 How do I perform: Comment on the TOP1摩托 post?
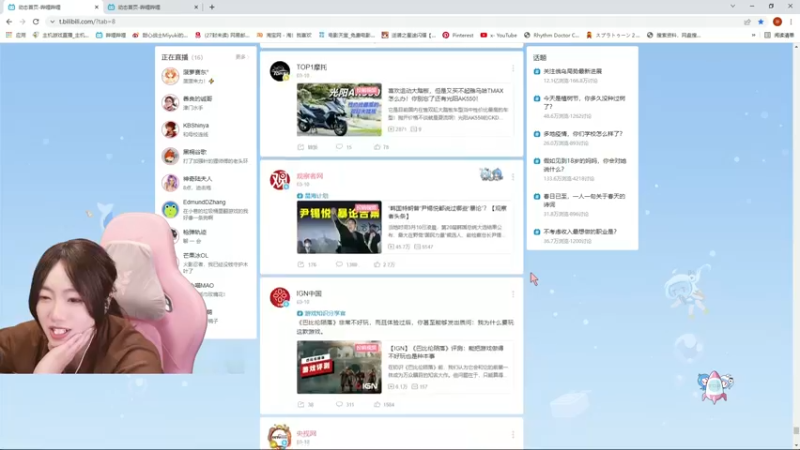pos(344,147)
